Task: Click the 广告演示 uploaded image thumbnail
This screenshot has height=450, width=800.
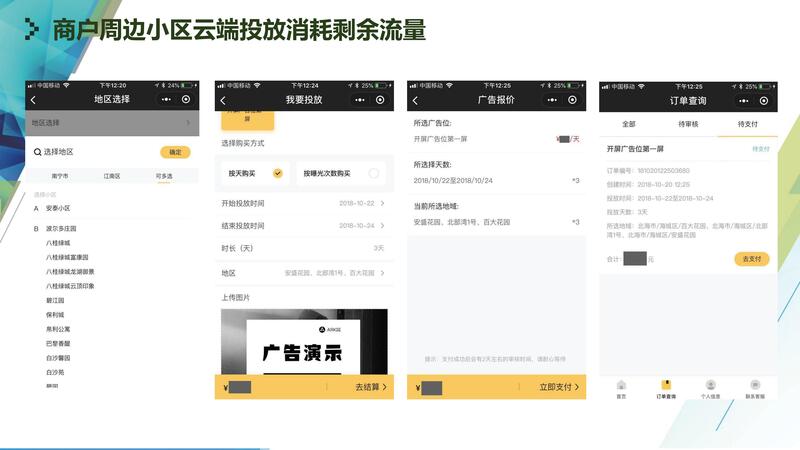Action: (303, 340)
